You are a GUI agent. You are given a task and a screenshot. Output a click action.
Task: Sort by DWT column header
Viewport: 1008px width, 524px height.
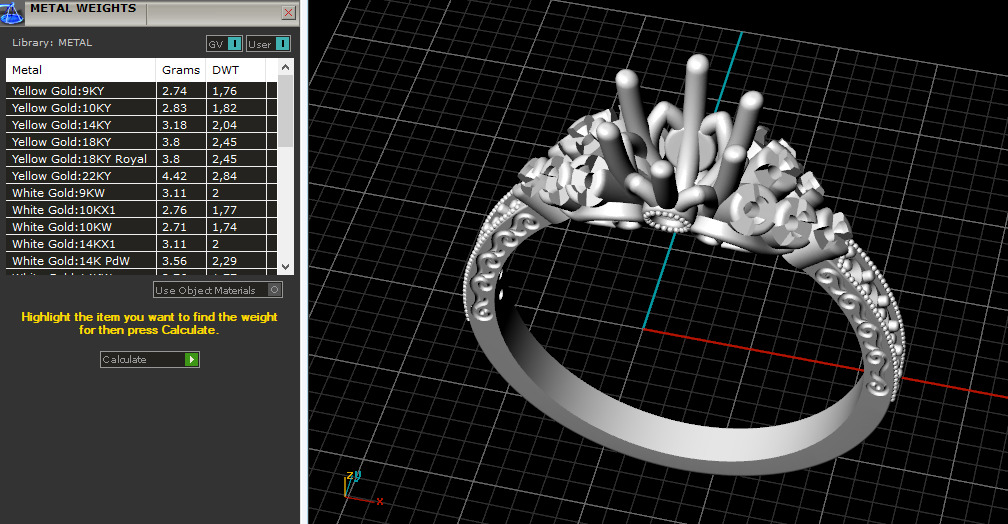coord(235,70)
